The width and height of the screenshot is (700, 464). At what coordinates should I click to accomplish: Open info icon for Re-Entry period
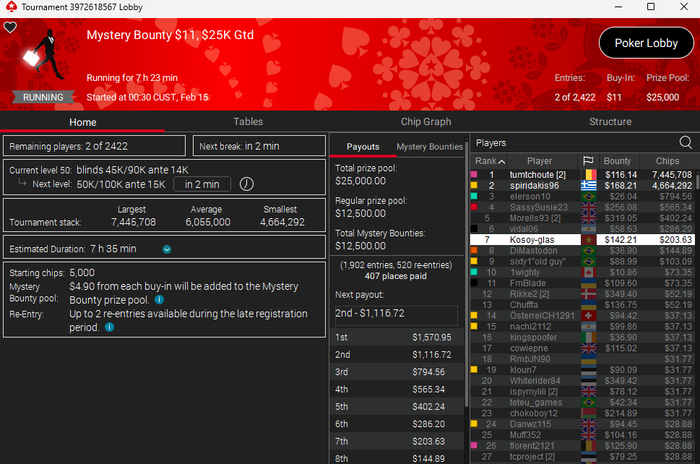(109, 327)
